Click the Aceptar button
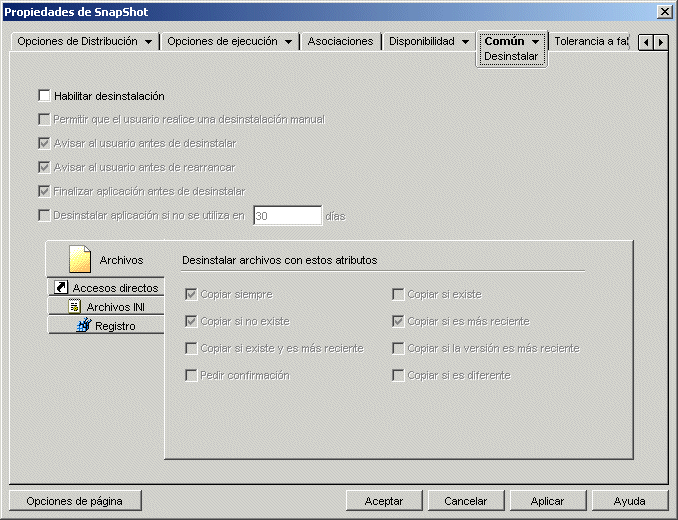678x520 pixels. tap(384, 501)
